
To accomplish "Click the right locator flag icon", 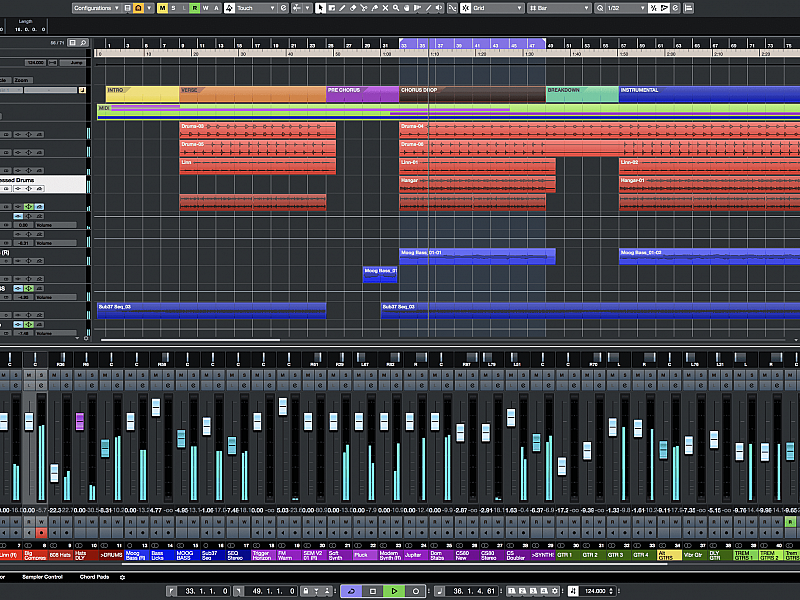I will coord(238,591).
